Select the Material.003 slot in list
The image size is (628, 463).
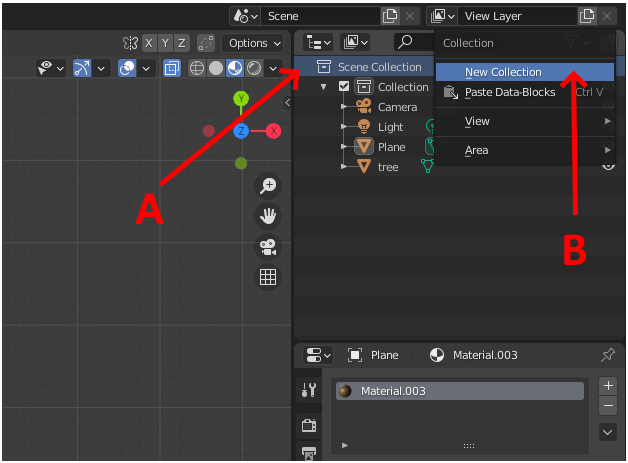[459, 391]
